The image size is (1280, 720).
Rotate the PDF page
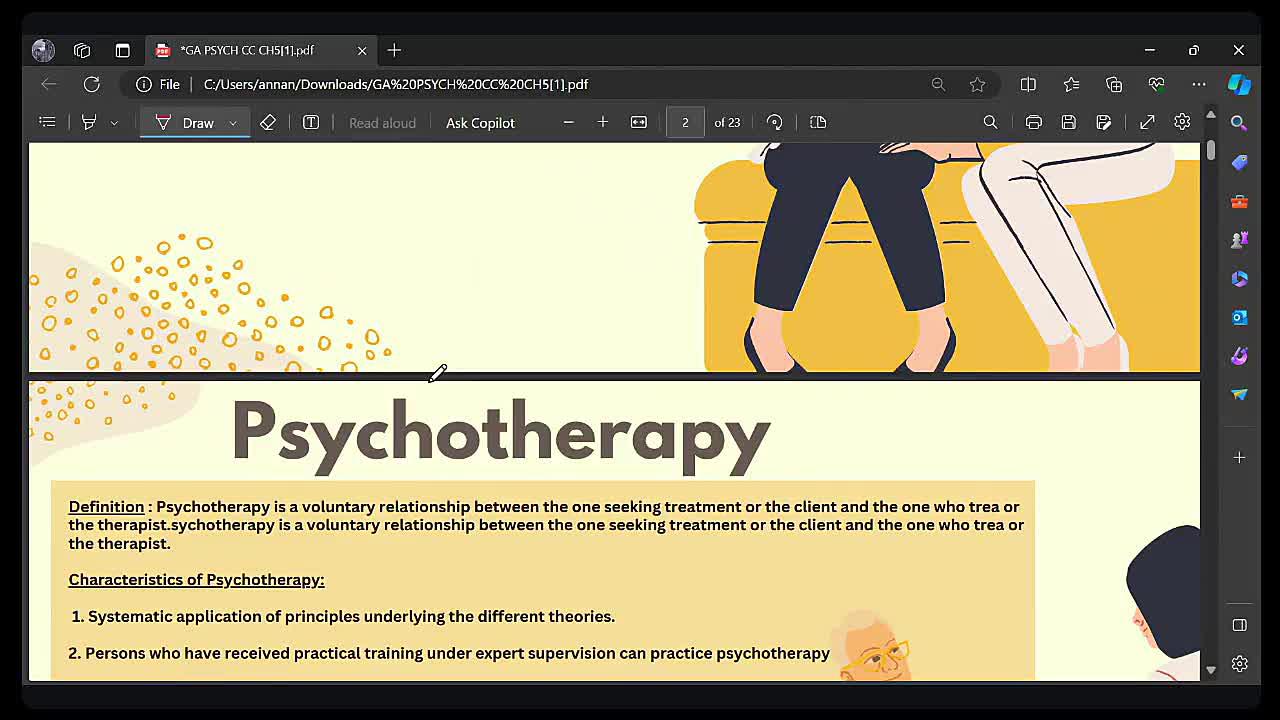774,122
